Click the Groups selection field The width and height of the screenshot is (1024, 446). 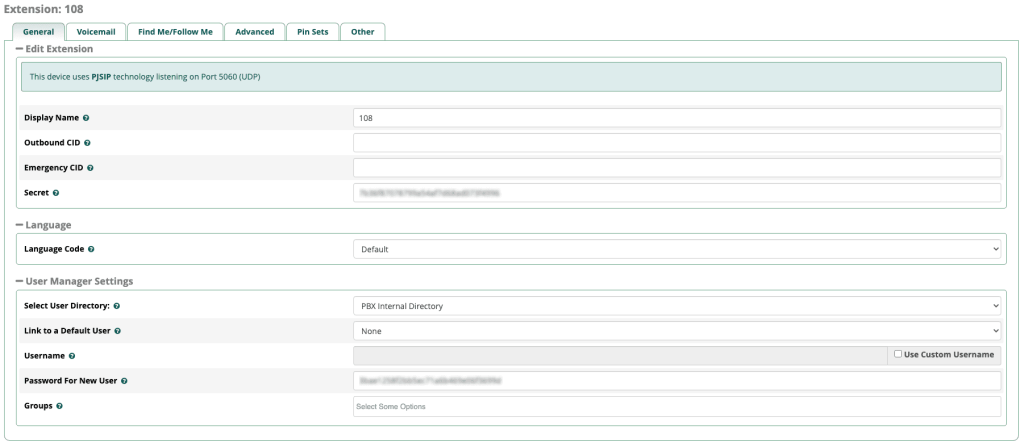pos(677,406)
